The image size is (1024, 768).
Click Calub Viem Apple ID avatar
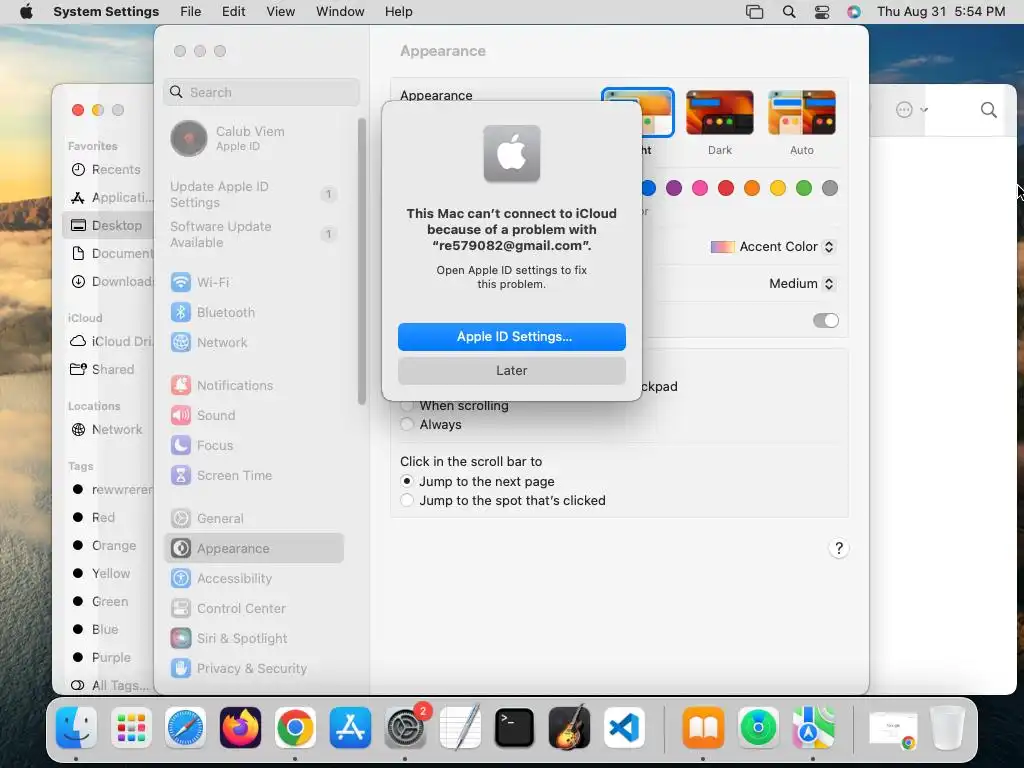189,138
